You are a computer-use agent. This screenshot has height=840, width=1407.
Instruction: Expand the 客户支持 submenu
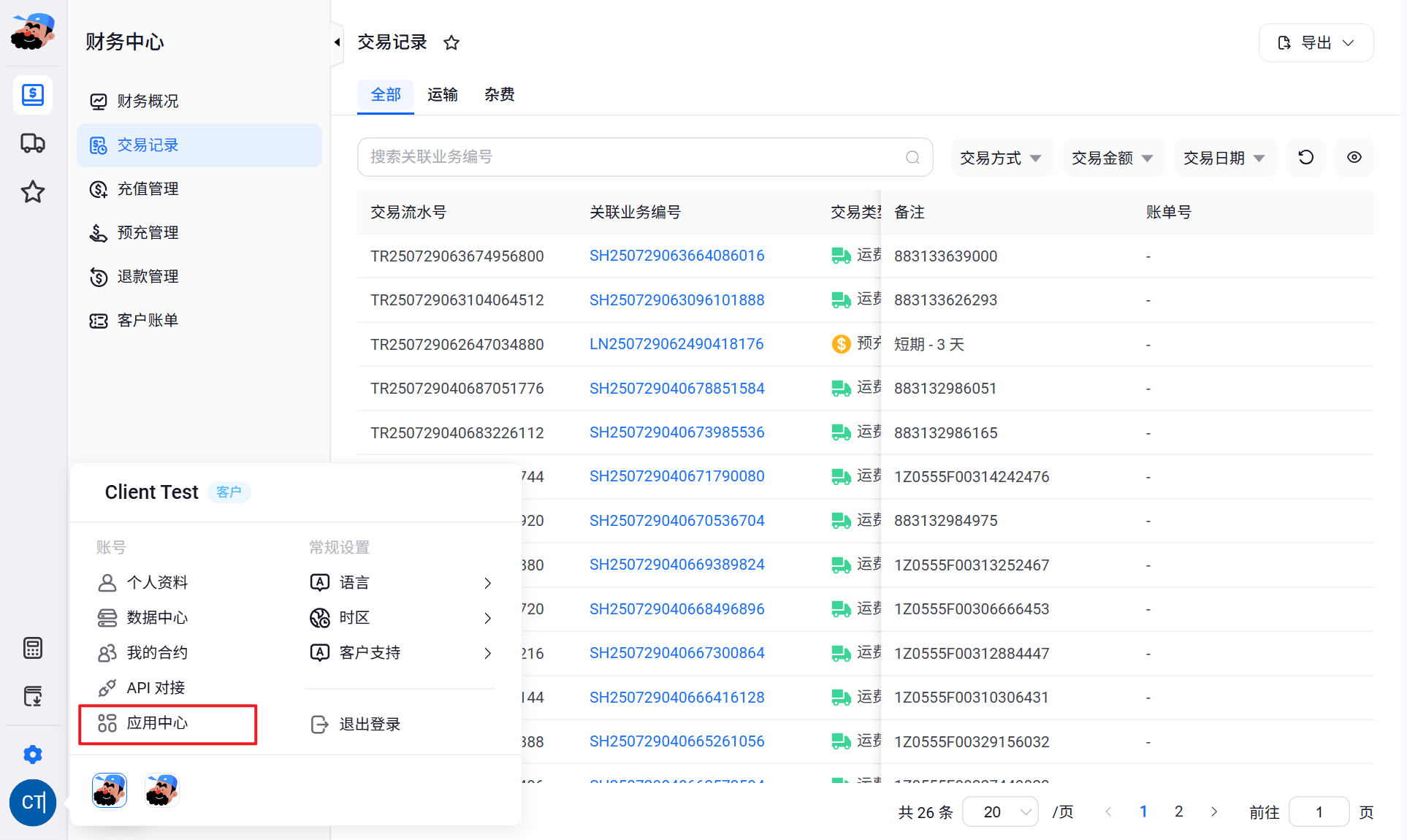coord(402,652)
